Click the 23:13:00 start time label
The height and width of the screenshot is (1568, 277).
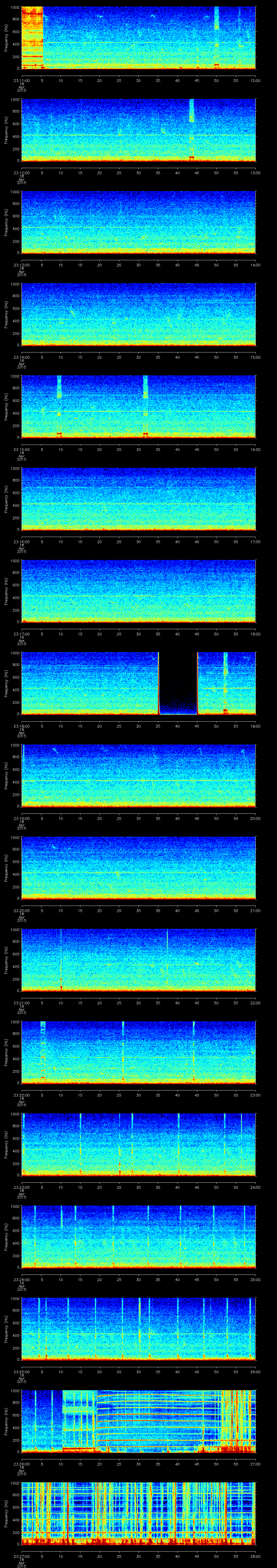coord(21,265)
